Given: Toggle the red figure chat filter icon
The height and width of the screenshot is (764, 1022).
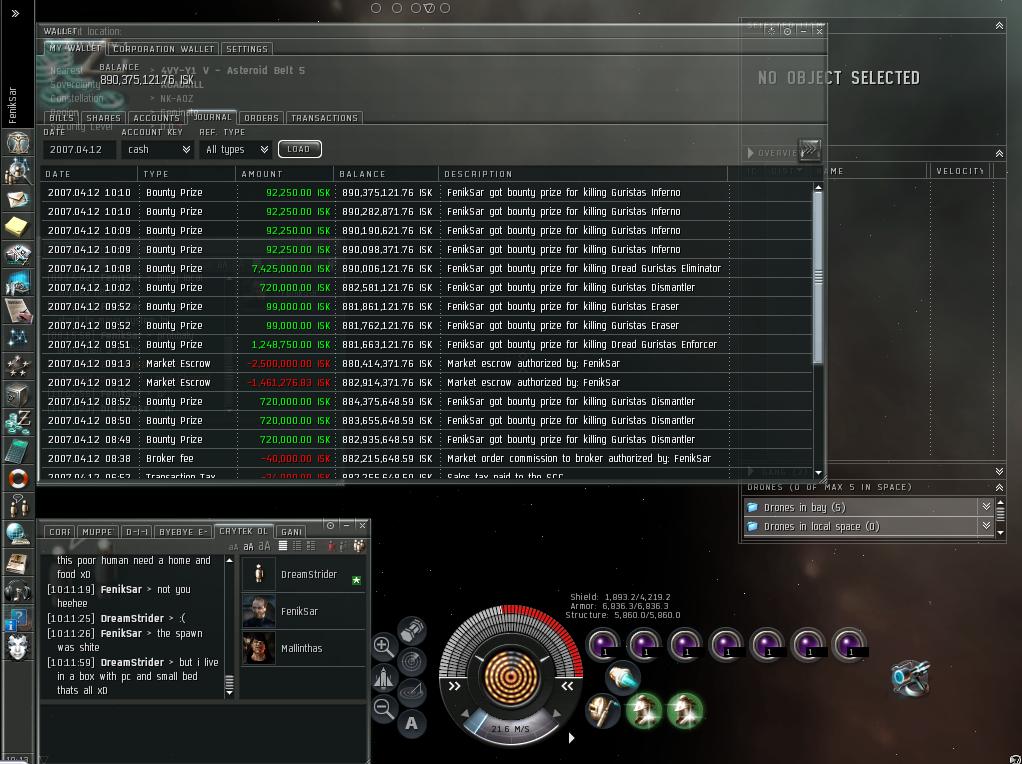Looking at the screenshot, I should coord(331,546).
